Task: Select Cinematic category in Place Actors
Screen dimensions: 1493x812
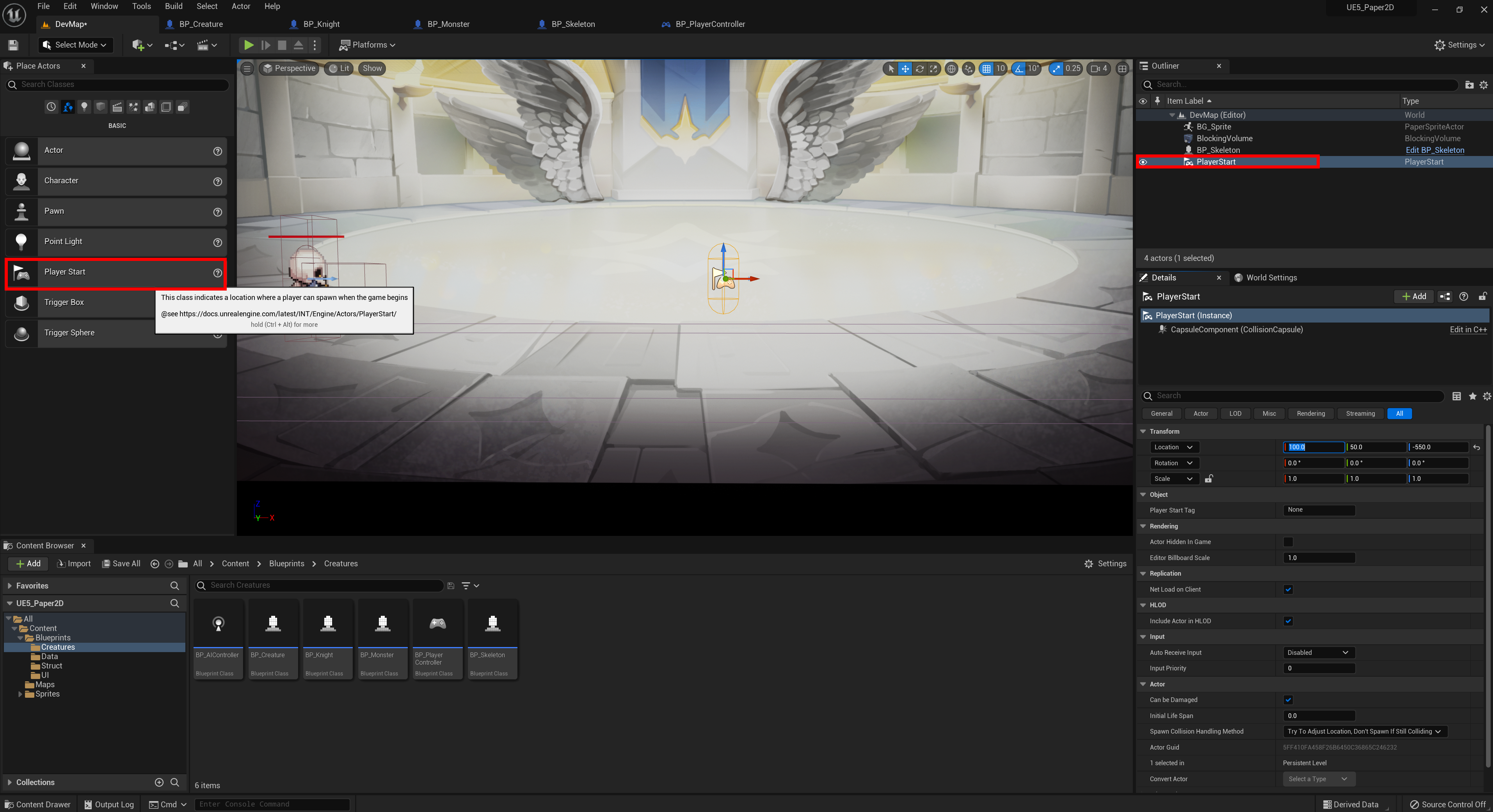Action: pyautogui.click(x=117, y=107)
